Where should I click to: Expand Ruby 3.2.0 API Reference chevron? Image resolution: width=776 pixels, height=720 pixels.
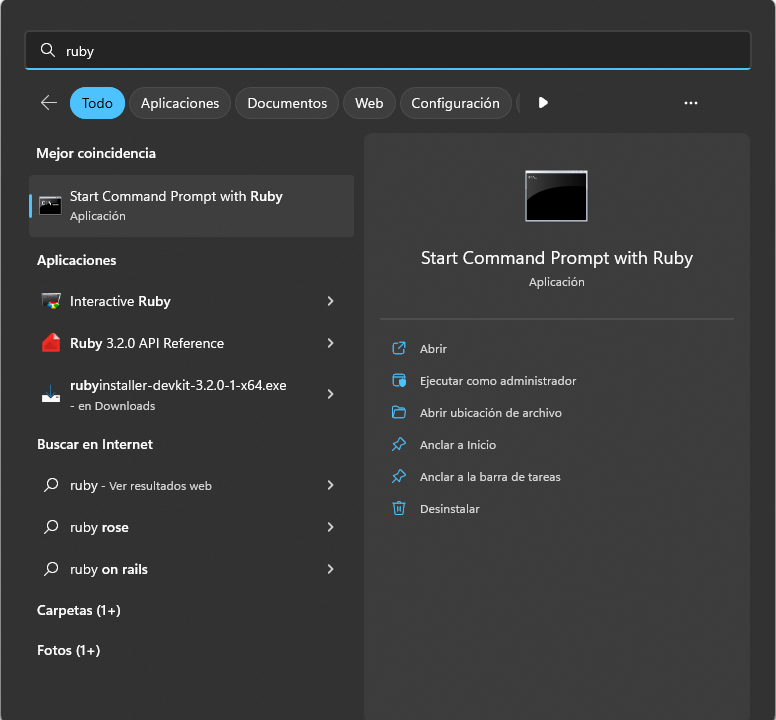tap(331, 343)
